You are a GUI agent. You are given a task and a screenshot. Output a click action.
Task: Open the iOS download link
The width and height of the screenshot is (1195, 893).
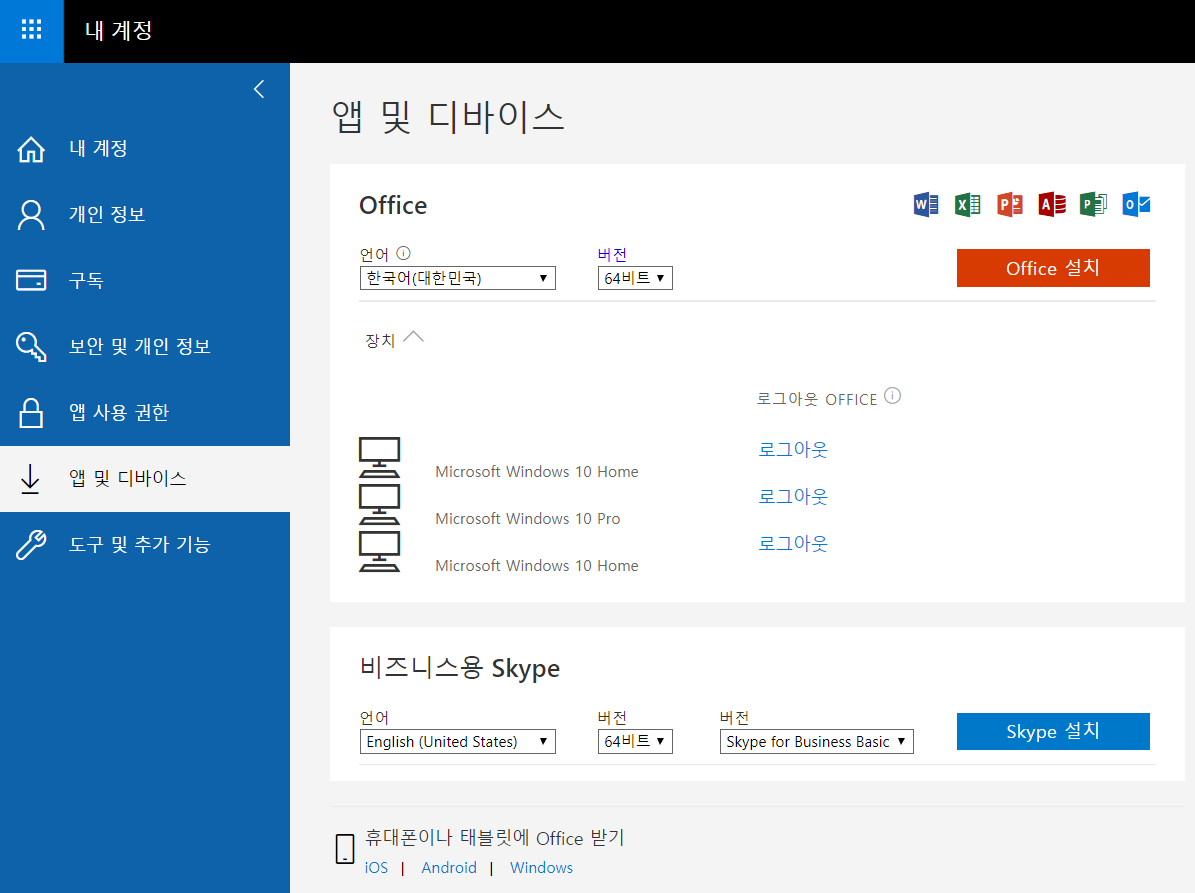(376, 868)
